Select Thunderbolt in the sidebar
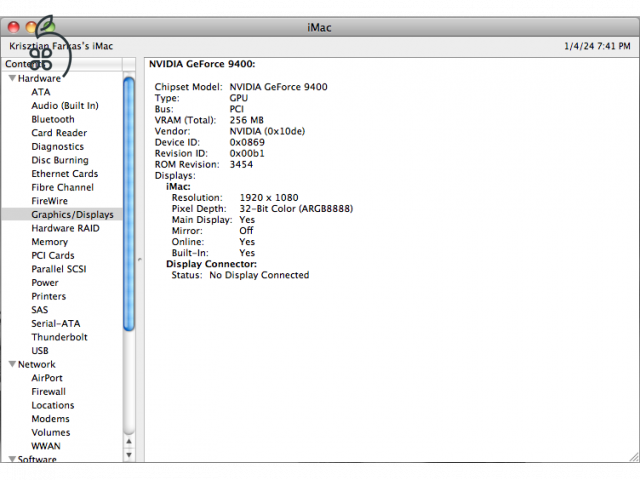Viewport: 640px width, 480px height. point(60,337)
